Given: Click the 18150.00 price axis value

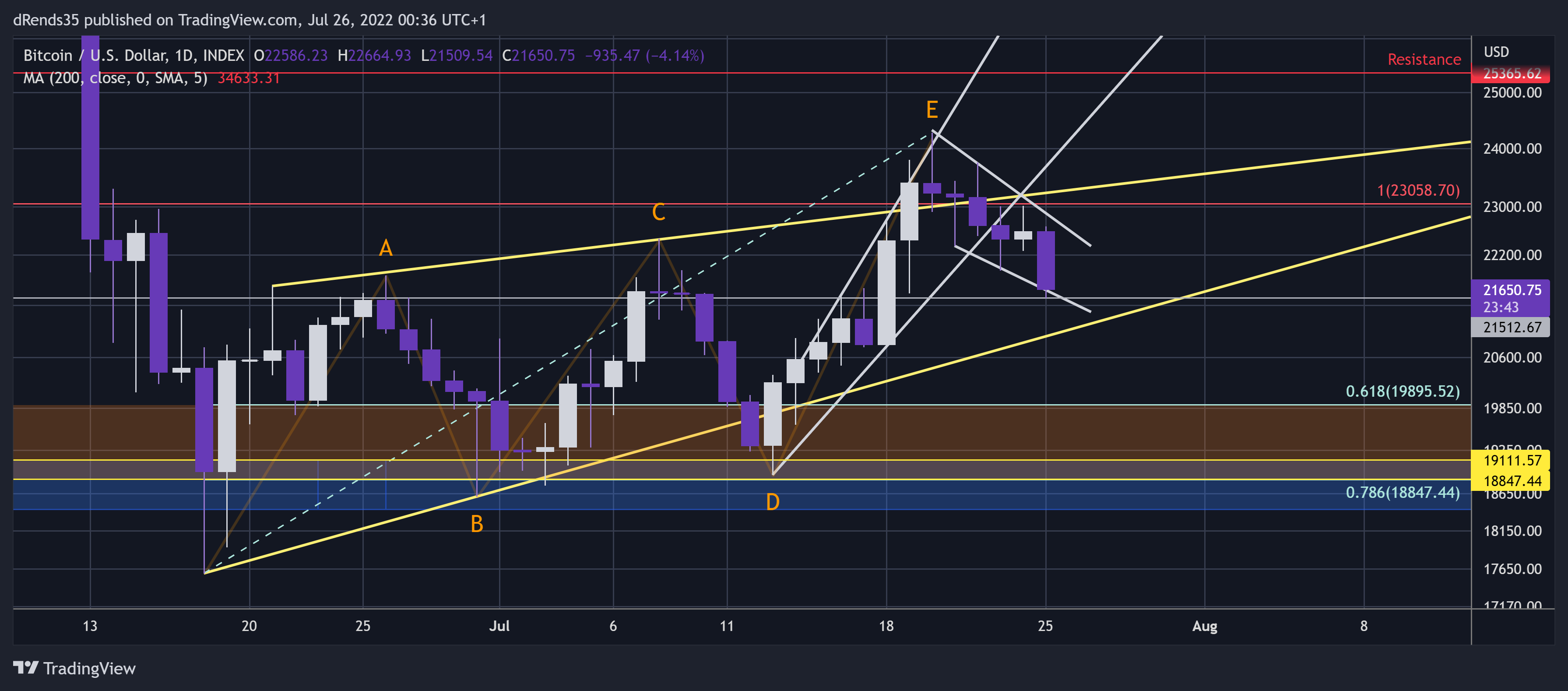Looking at the screenshot, I should (1512, 531).
